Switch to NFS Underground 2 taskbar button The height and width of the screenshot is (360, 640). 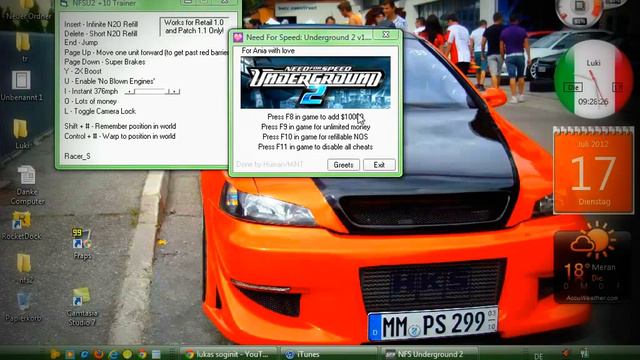click(429, 354)
